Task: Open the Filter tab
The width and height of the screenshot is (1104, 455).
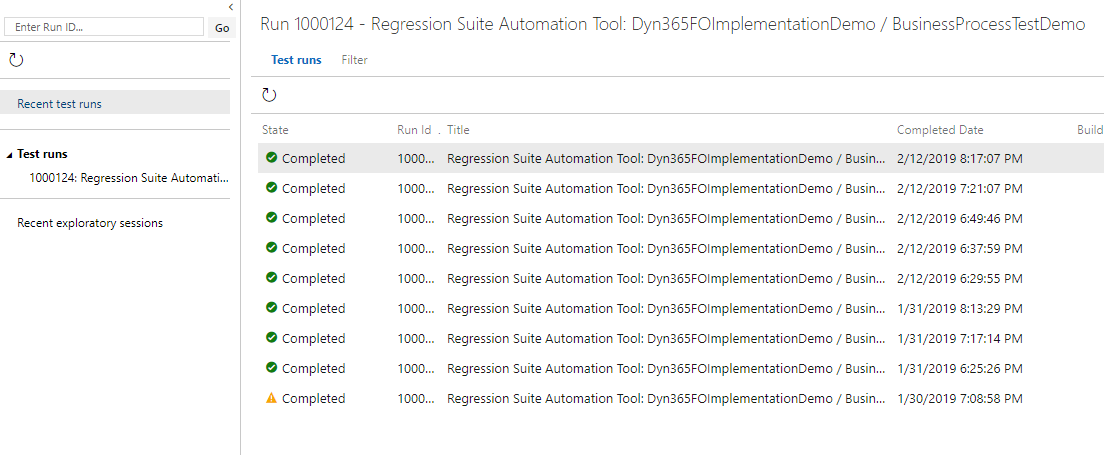Action: pyautogui.click(x=354, y=60)
